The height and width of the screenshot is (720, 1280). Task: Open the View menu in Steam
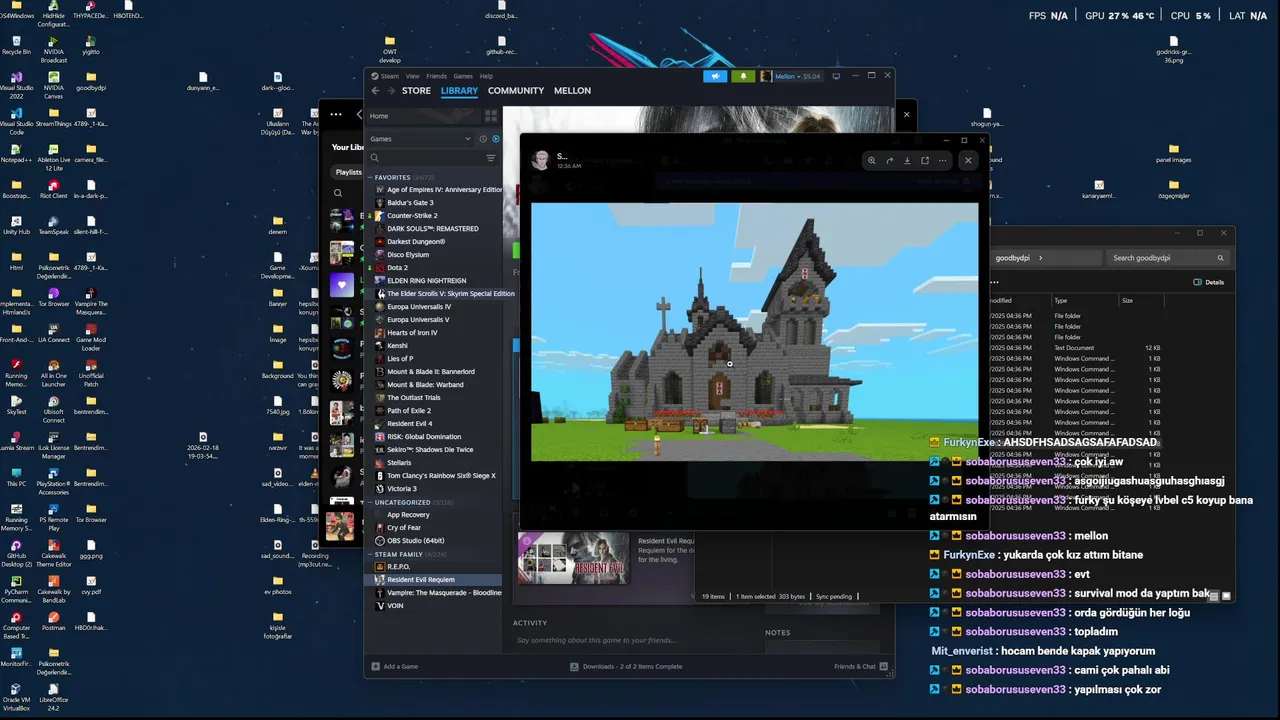[x=412, y=76]
